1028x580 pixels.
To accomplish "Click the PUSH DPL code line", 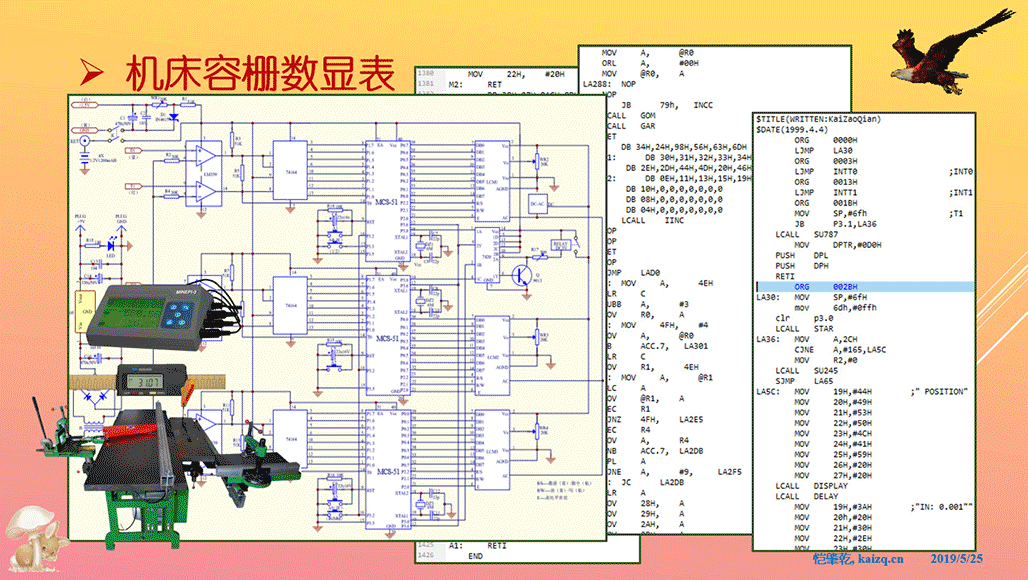I will pos(801,256).
